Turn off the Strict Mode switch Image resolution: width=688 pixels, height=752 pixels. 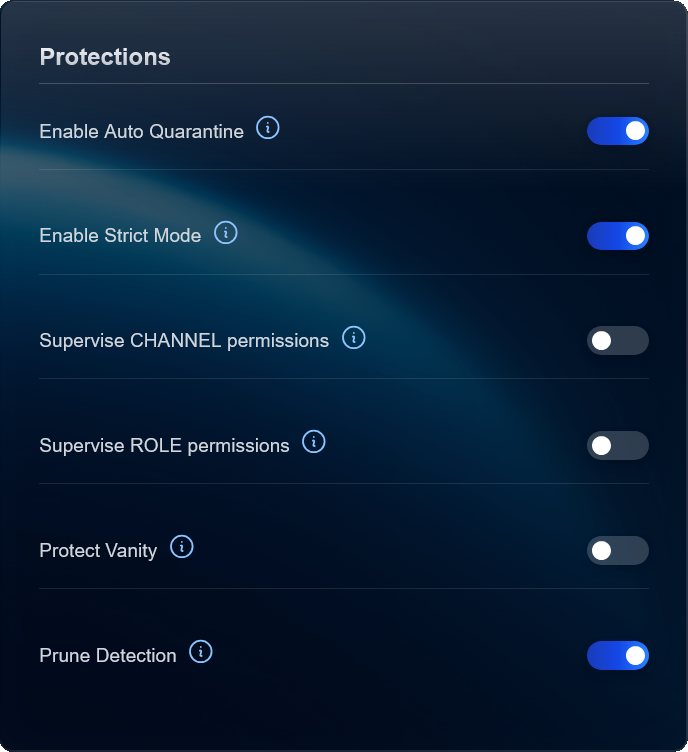point(618,236)
